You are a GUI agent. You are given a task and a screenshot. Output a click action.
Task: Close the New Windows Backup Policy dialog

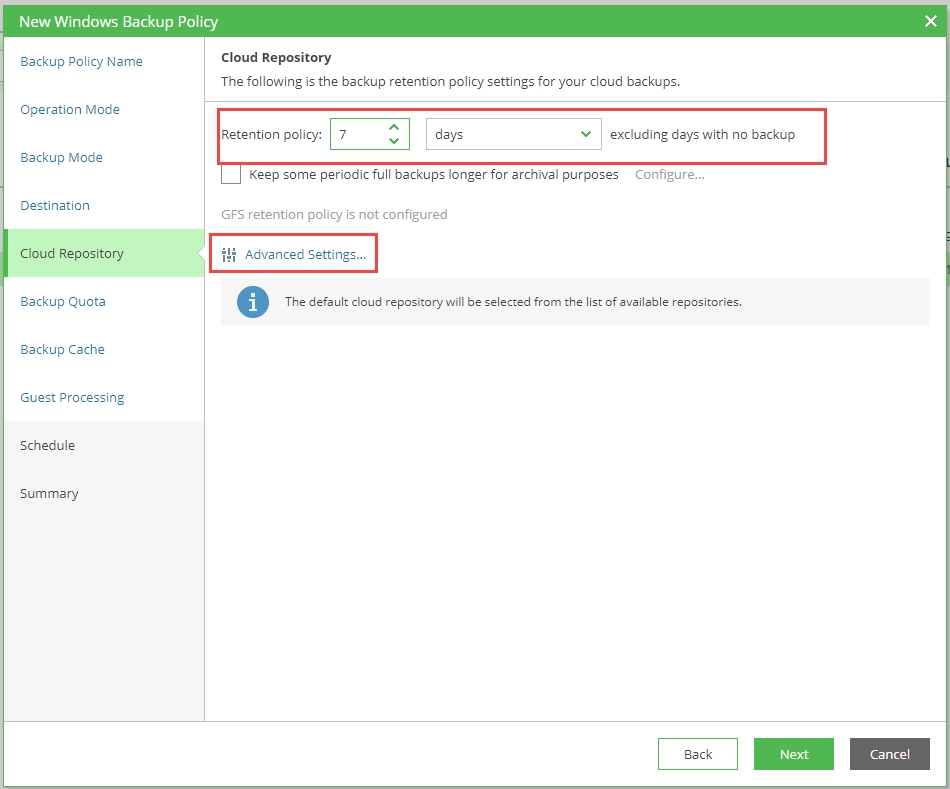[931, 21]
